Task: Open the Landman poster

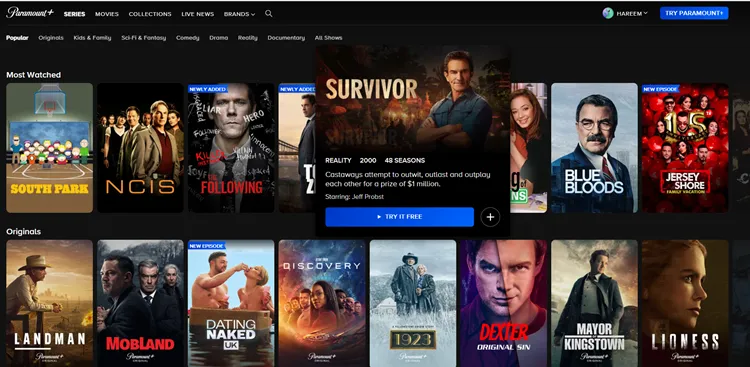Action: pos(49,303)
